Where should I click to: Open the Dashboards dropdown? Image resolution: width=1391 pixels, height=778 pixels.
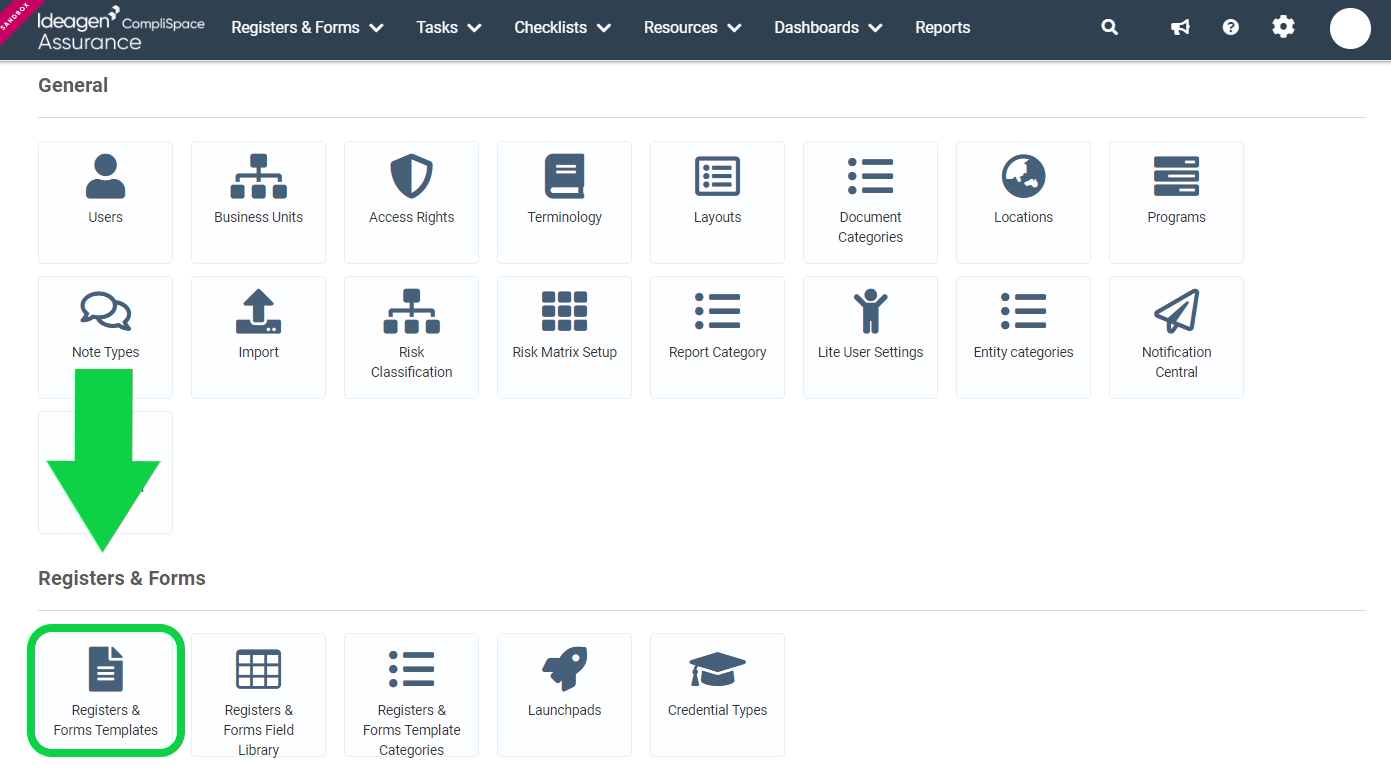pos(828,27)
